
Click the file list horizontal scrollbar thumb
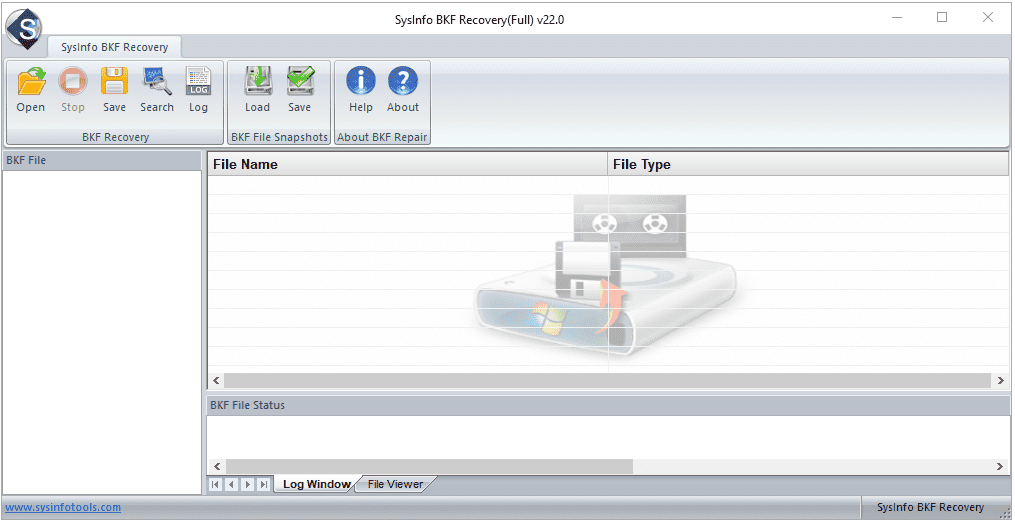point(607,380)
